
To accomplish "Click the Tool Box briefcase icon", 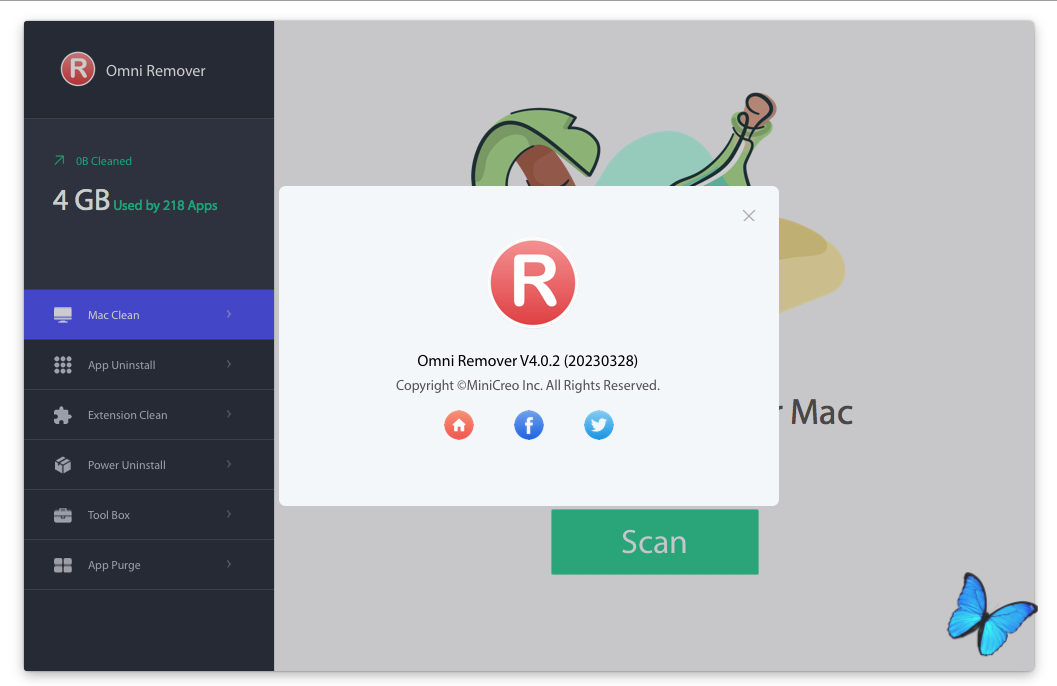I will coord(63,515).
